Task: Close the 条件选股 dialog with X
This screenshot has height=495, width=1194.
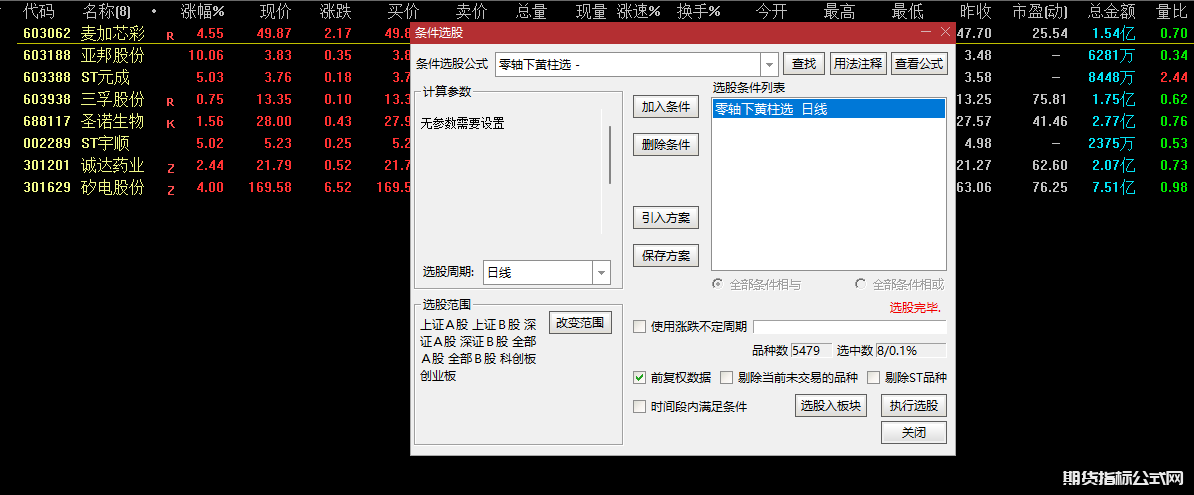Action: tap(945, 32)
